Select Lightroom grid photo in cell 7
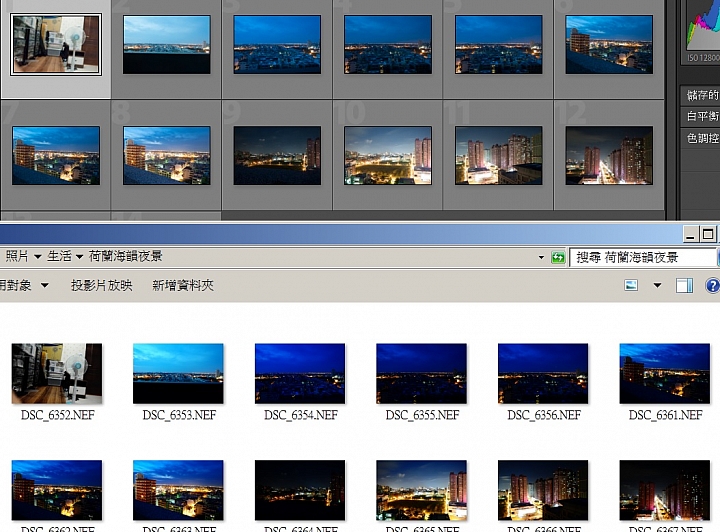 click(56, 156)
